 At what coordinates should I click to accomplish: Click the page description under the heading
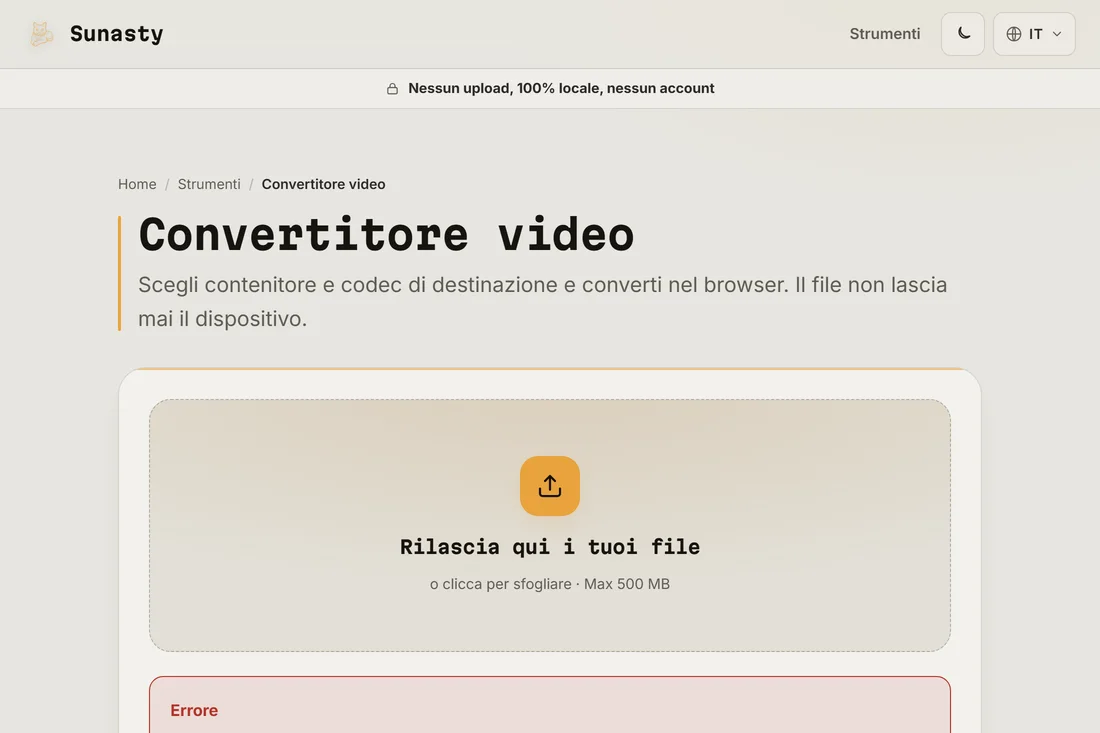coord(543,302)
